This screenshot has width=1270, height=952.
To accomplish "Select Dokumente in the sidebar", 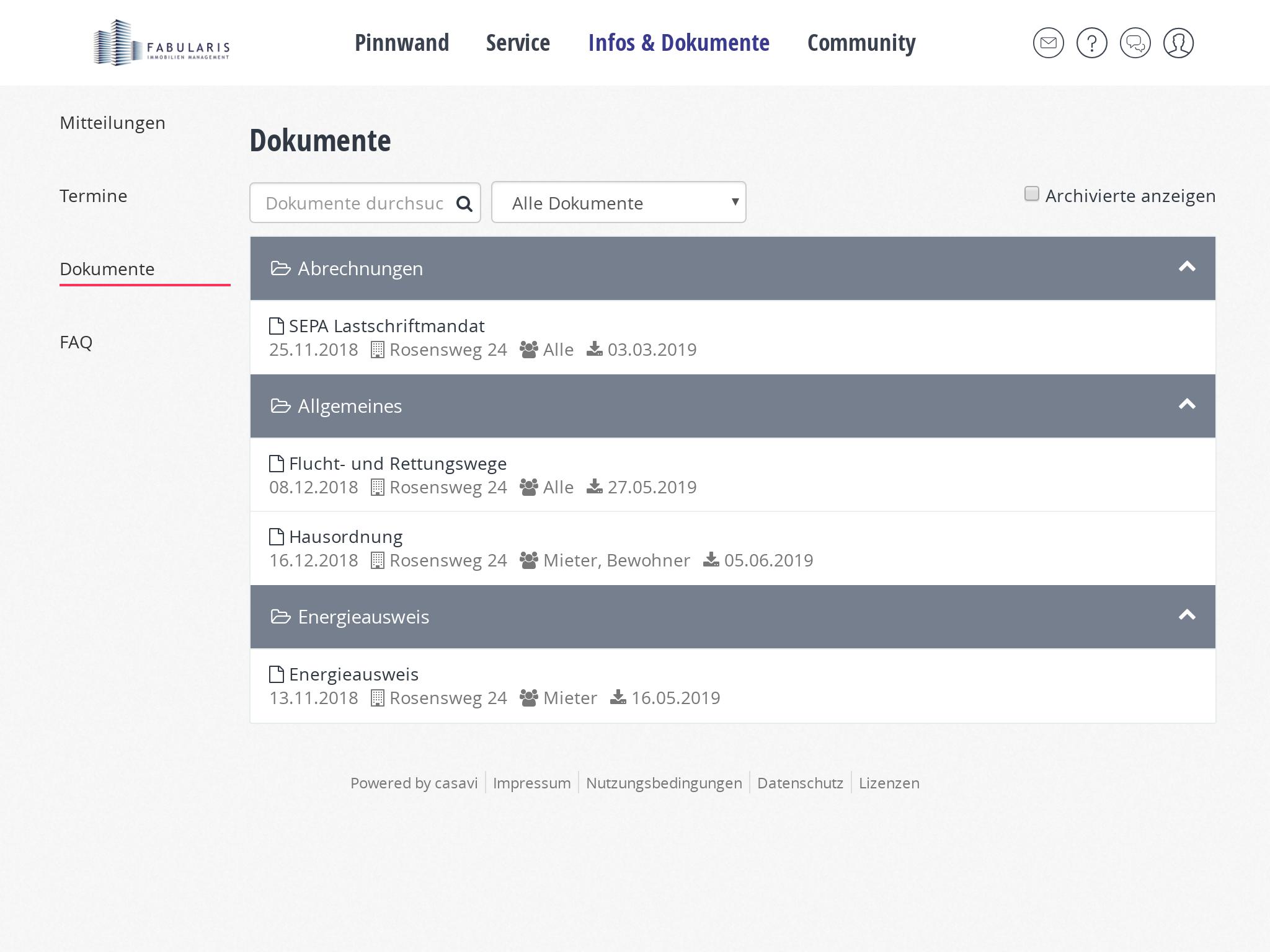I will coord(107,269).
